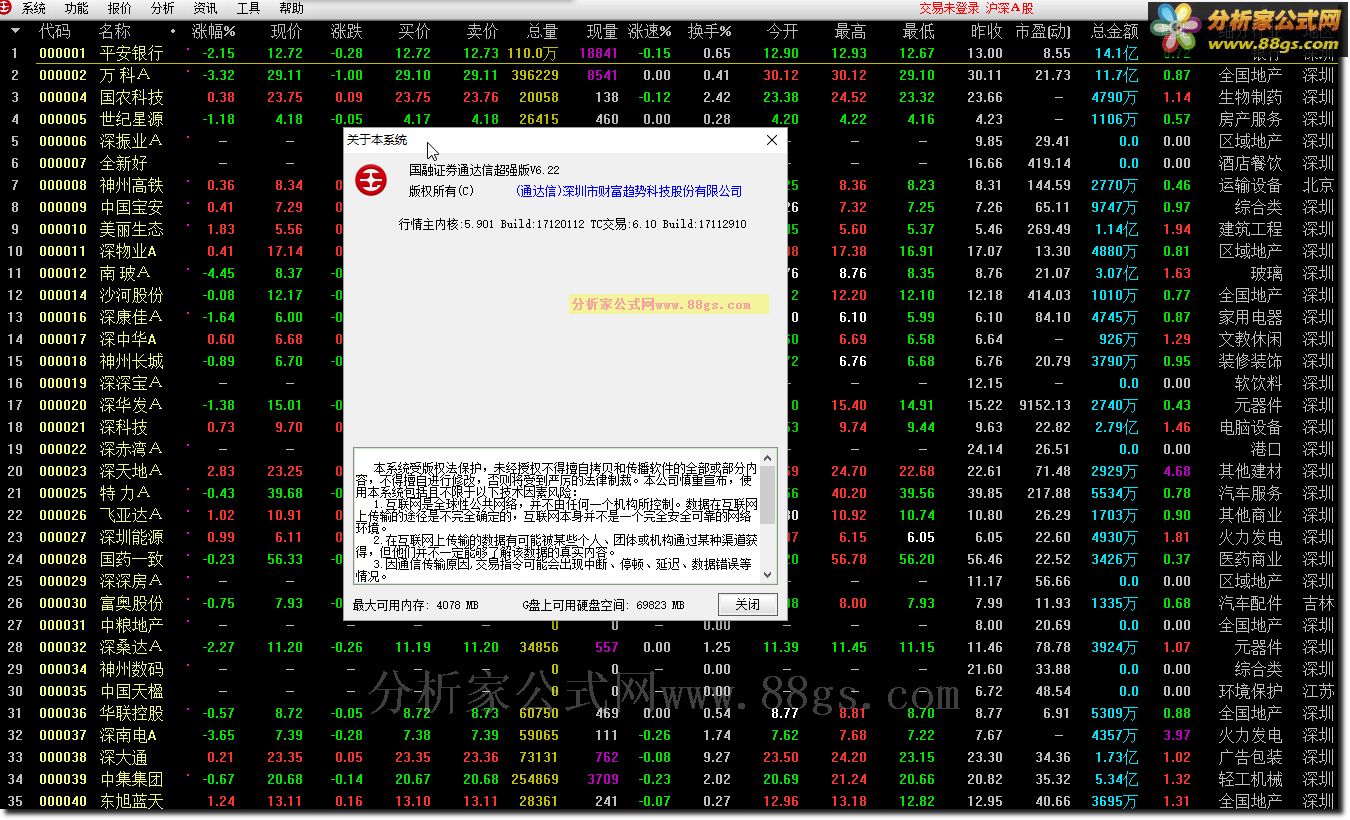Click the disclaimer scrollbar thumb

(x=768, y=495)
